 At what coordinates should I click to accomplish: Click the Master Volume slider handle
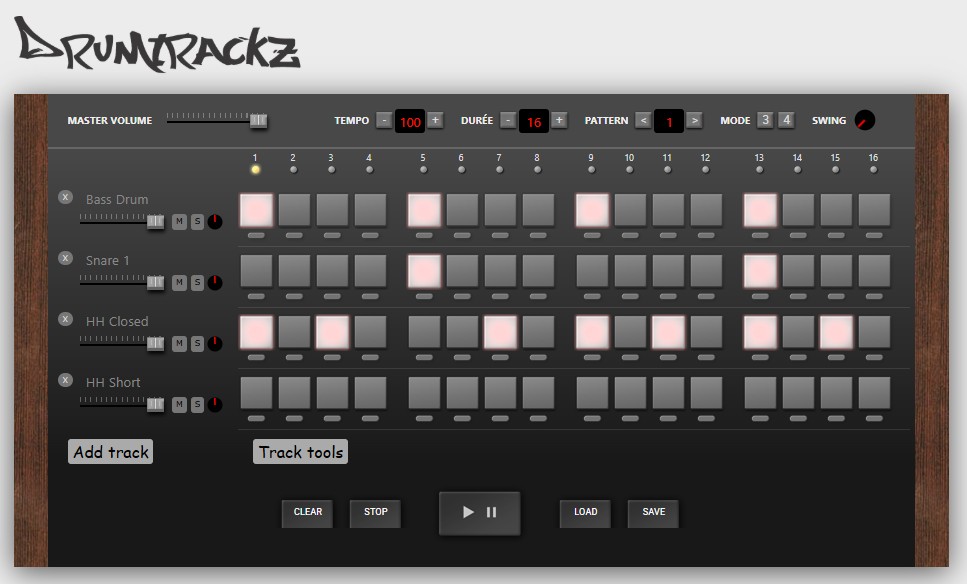258,120
